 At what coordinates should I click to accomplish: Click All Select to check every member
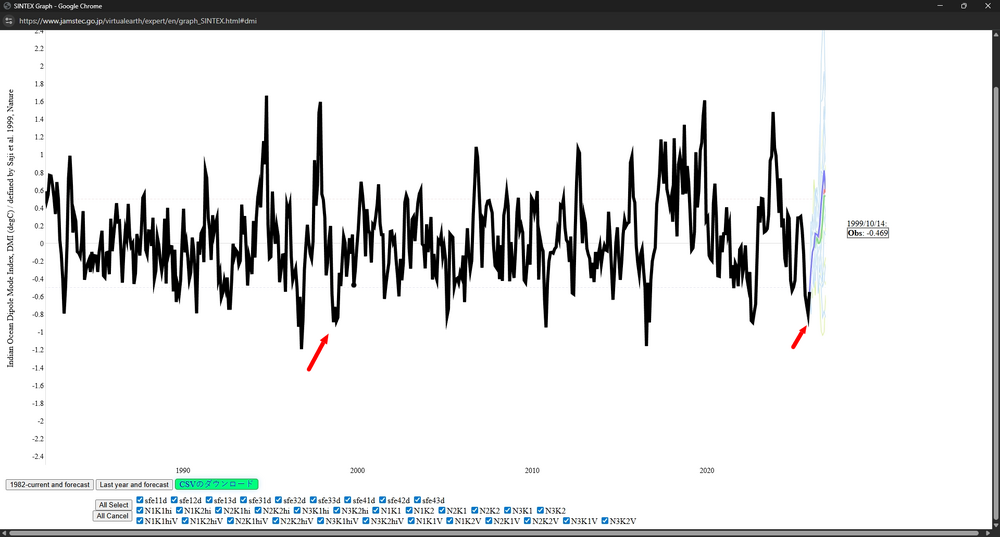113,505
